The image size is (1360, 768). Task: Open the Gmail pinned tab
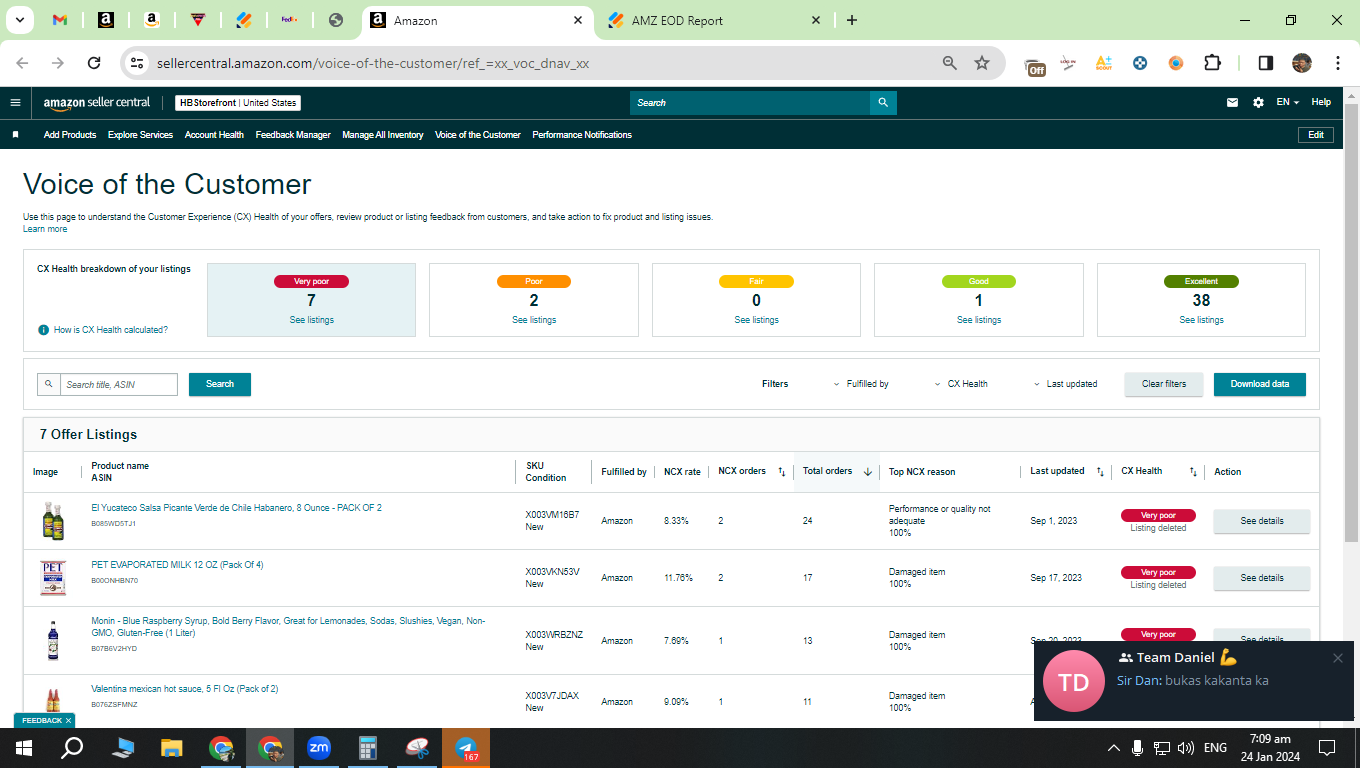pyautogui.click(x=60, y=20)
